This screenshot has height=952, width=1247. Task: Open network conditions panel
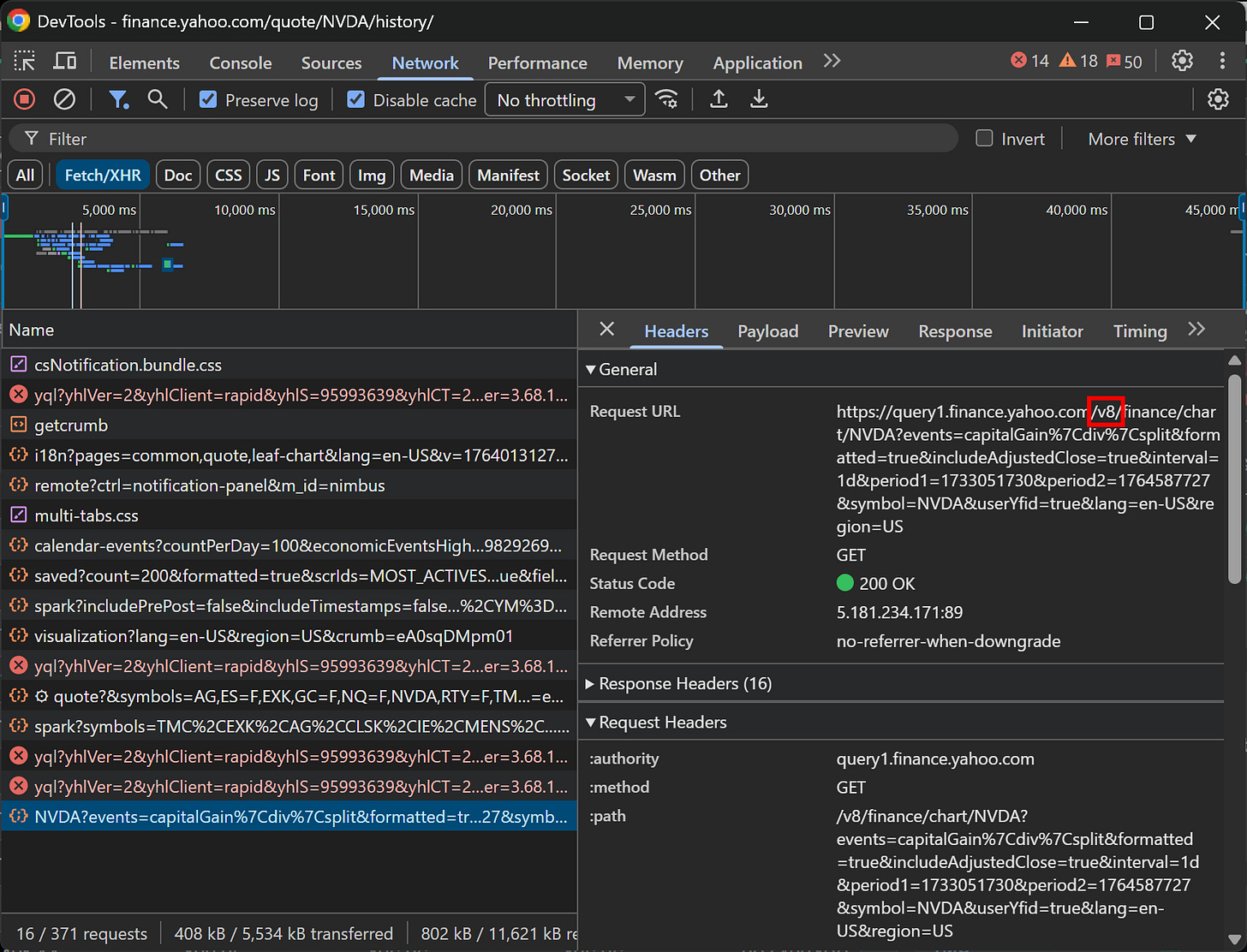click(x=667, y=99)
